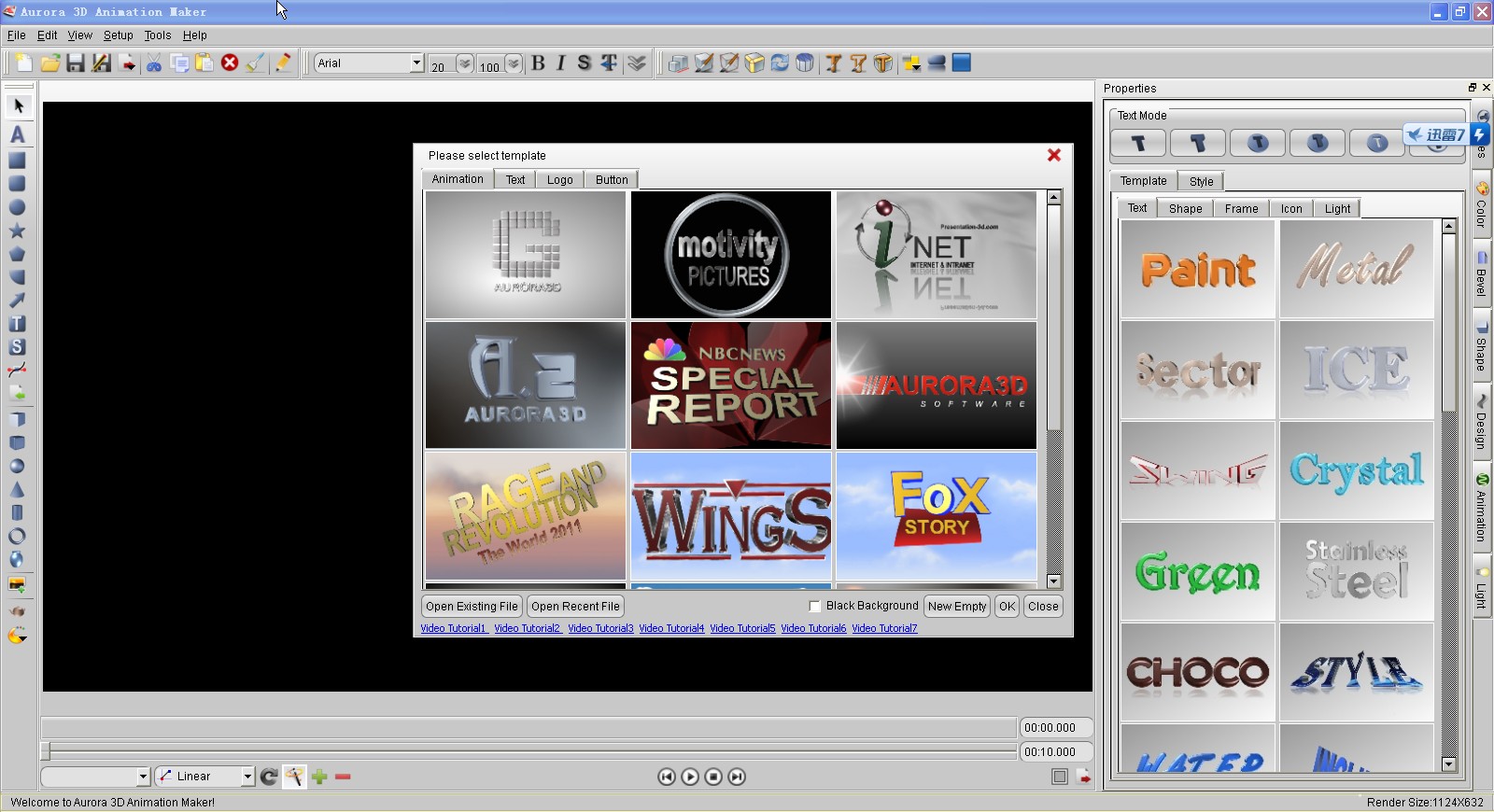Click Open Recent File button
The height and width of the screenshot is (812, 1494).
point(575,607)
